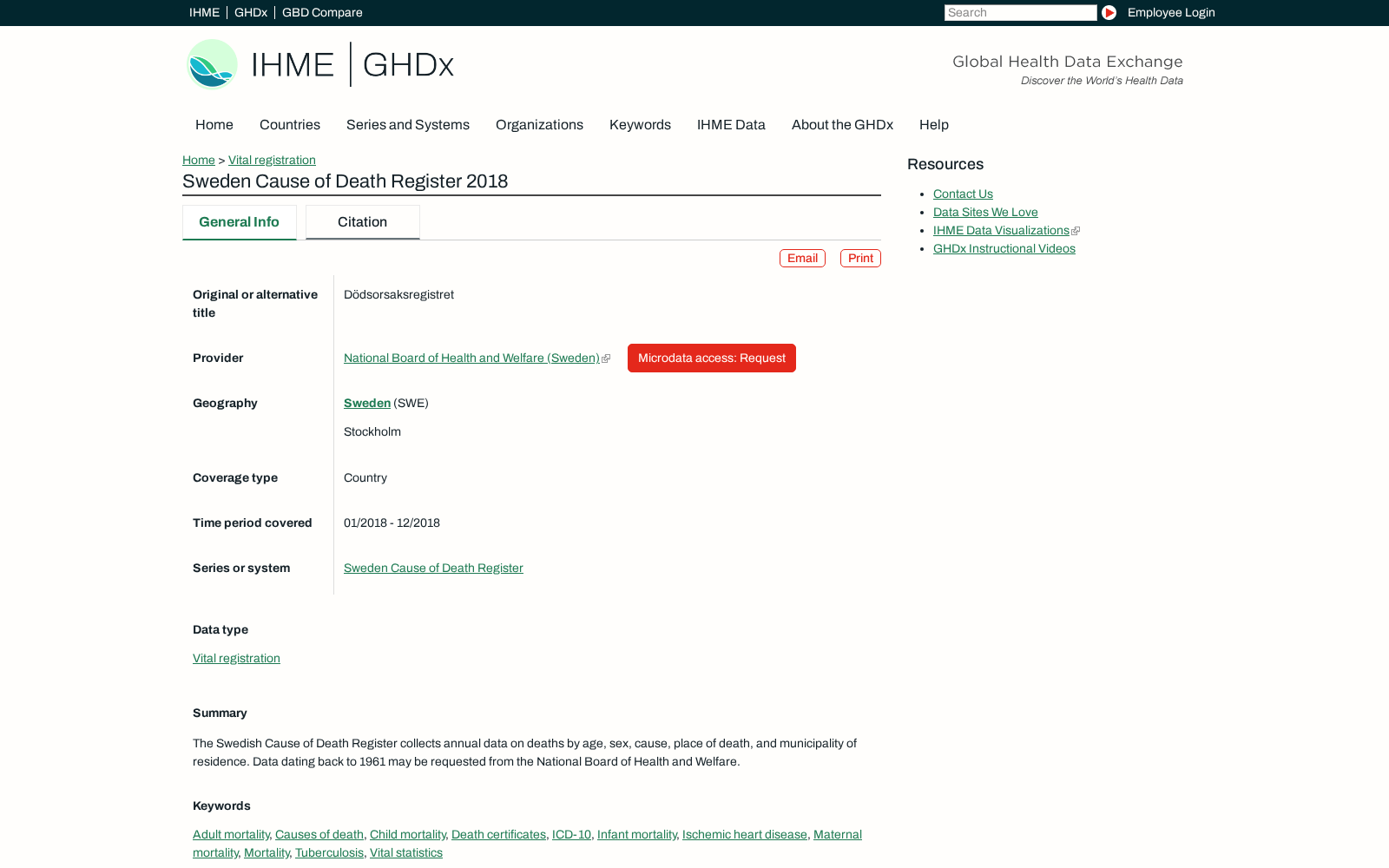
Task: Click the Stockholm geography text
Action: tap(372, 432)
